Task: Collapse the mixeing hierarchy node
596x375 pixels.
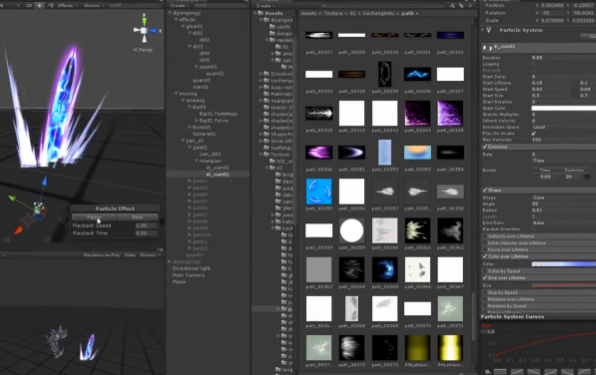Action: click(x=176, y=93)
